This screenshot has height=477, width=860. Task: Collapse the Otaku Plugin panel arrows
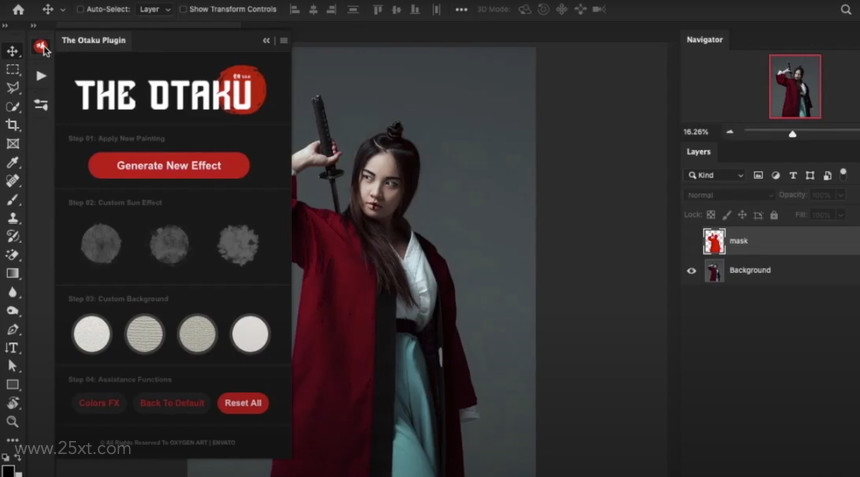[266, 41]
